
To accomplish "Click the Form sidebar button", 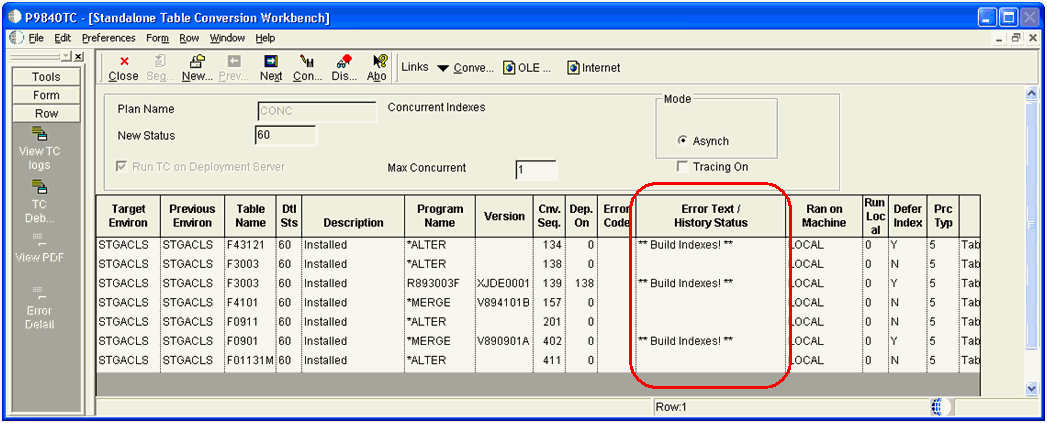I will (x=46, y=95).
